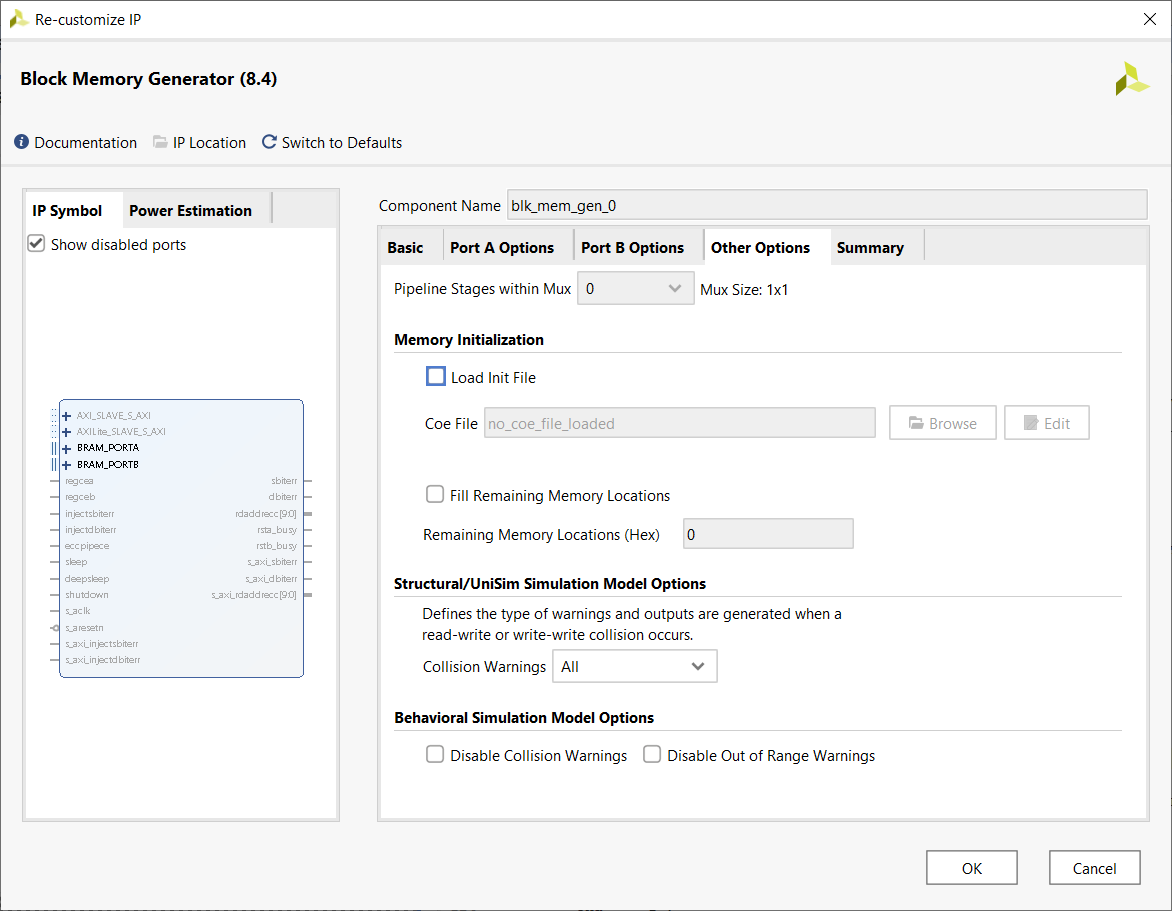
Task: Click the sbiterr output port label
Action: coord(284,481)
